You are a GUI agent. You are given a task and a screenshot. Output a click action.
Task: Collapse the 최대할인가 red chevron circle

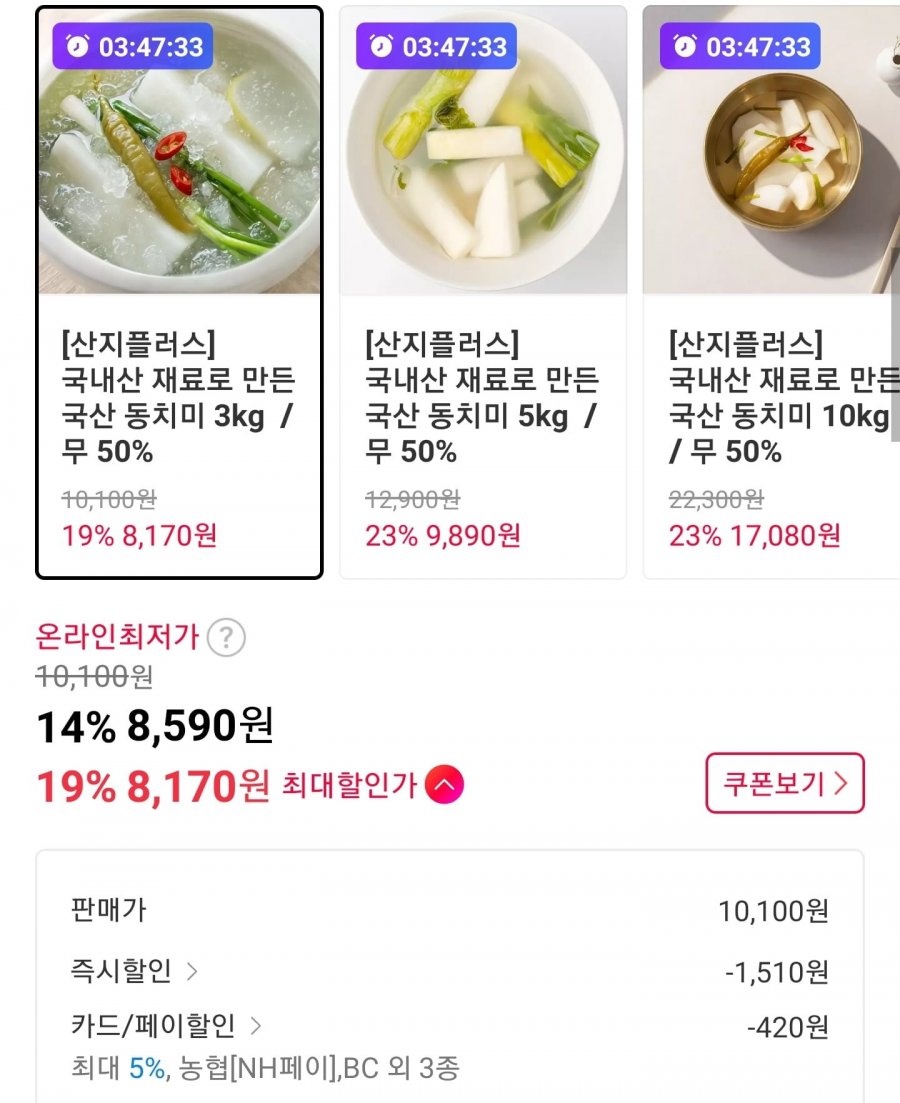[445, 785]
